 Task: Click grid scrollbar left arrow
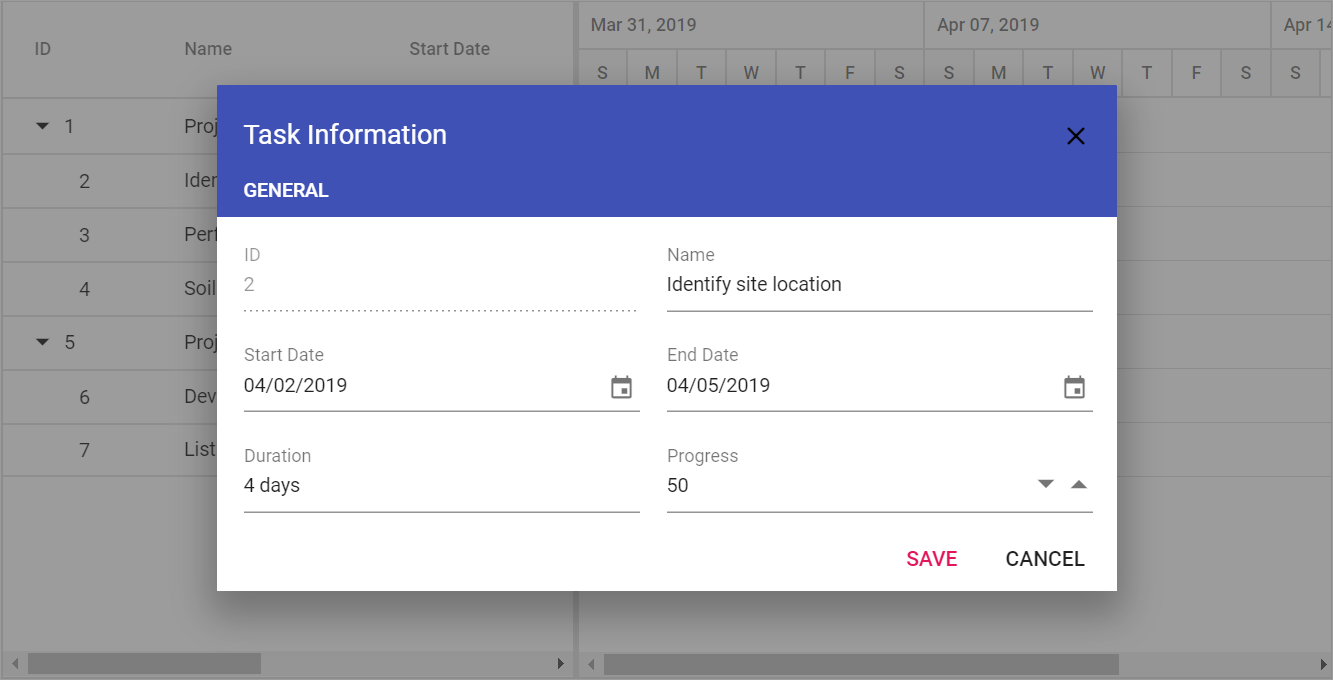[14, 664]
